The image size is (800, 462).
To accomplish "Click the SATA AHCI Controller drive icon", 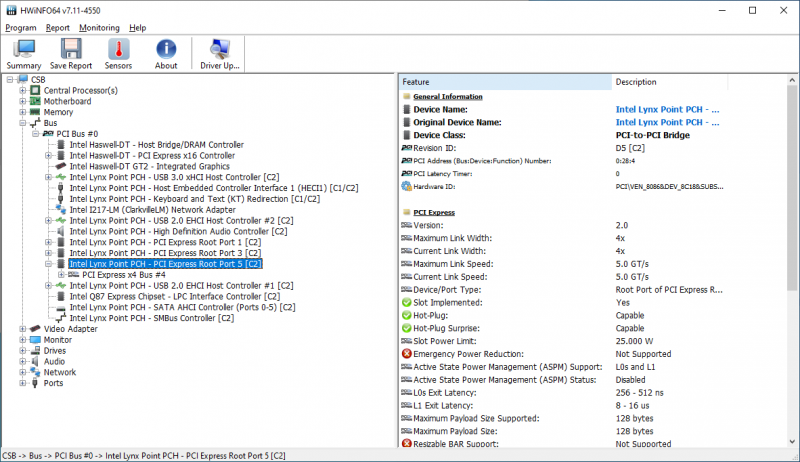I will [x=61, y=307].
